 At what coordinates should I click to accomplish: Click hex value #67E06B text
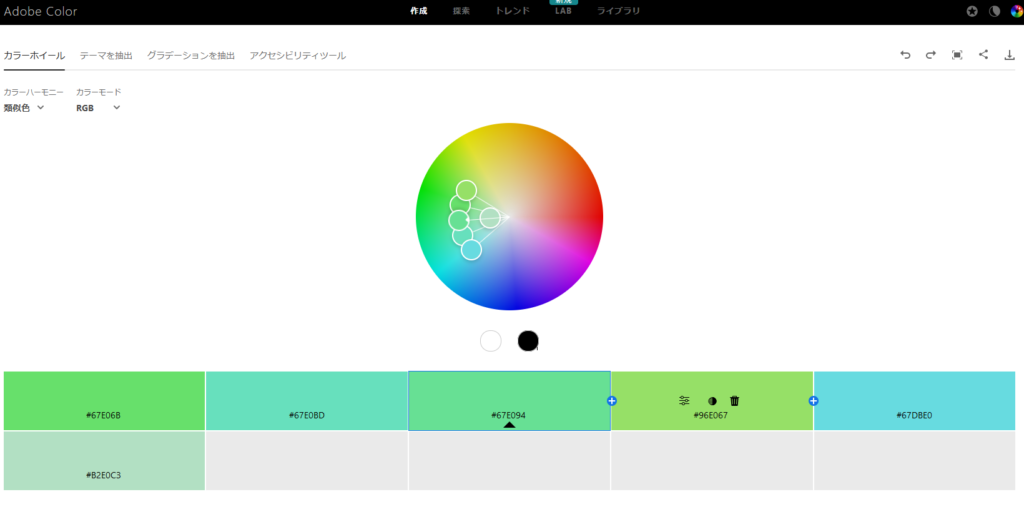(x=104, y=415)
